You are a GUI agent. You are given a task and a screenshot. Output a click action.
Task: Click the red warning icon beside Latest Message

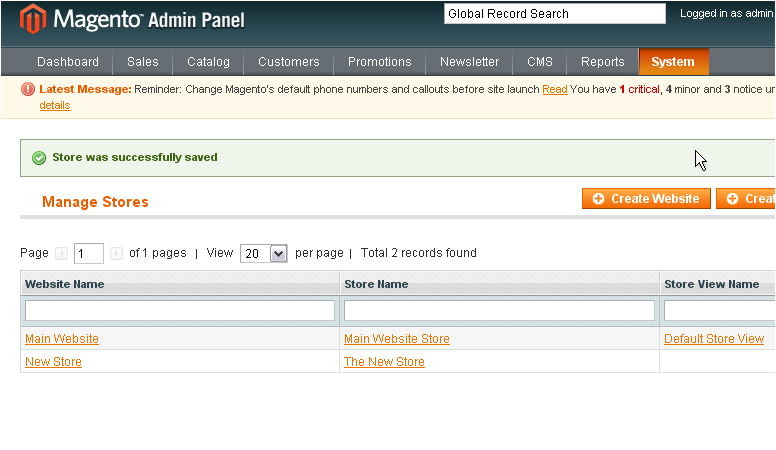[28, 89]
